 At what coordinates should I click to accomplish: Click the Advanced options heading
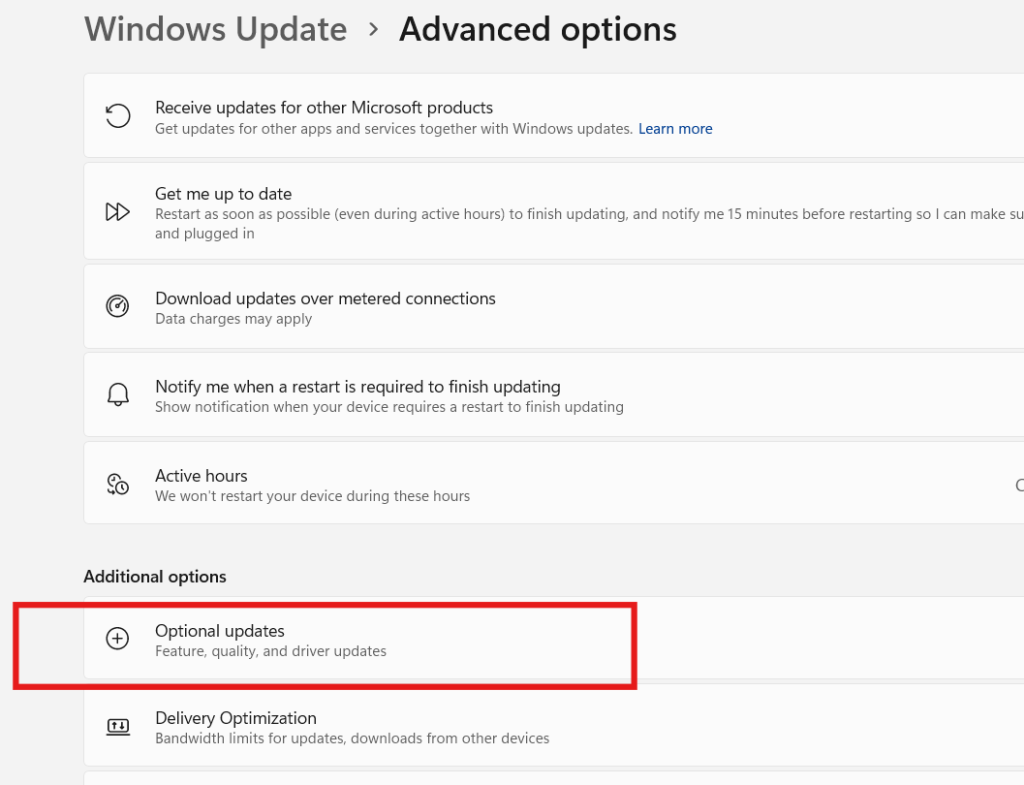point(537,29)
